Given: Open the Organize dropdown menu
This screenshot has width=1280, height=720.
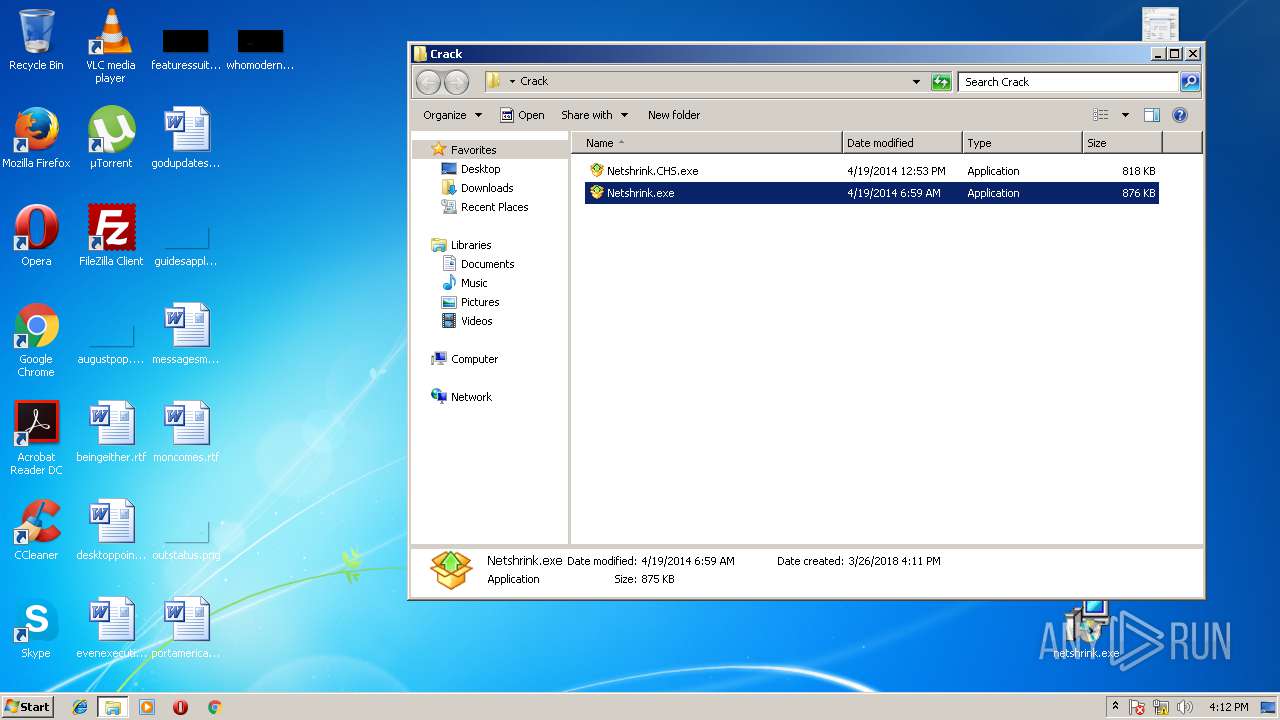Looking at the screenshot, I should pyautogui.click(x=452, y=115).
